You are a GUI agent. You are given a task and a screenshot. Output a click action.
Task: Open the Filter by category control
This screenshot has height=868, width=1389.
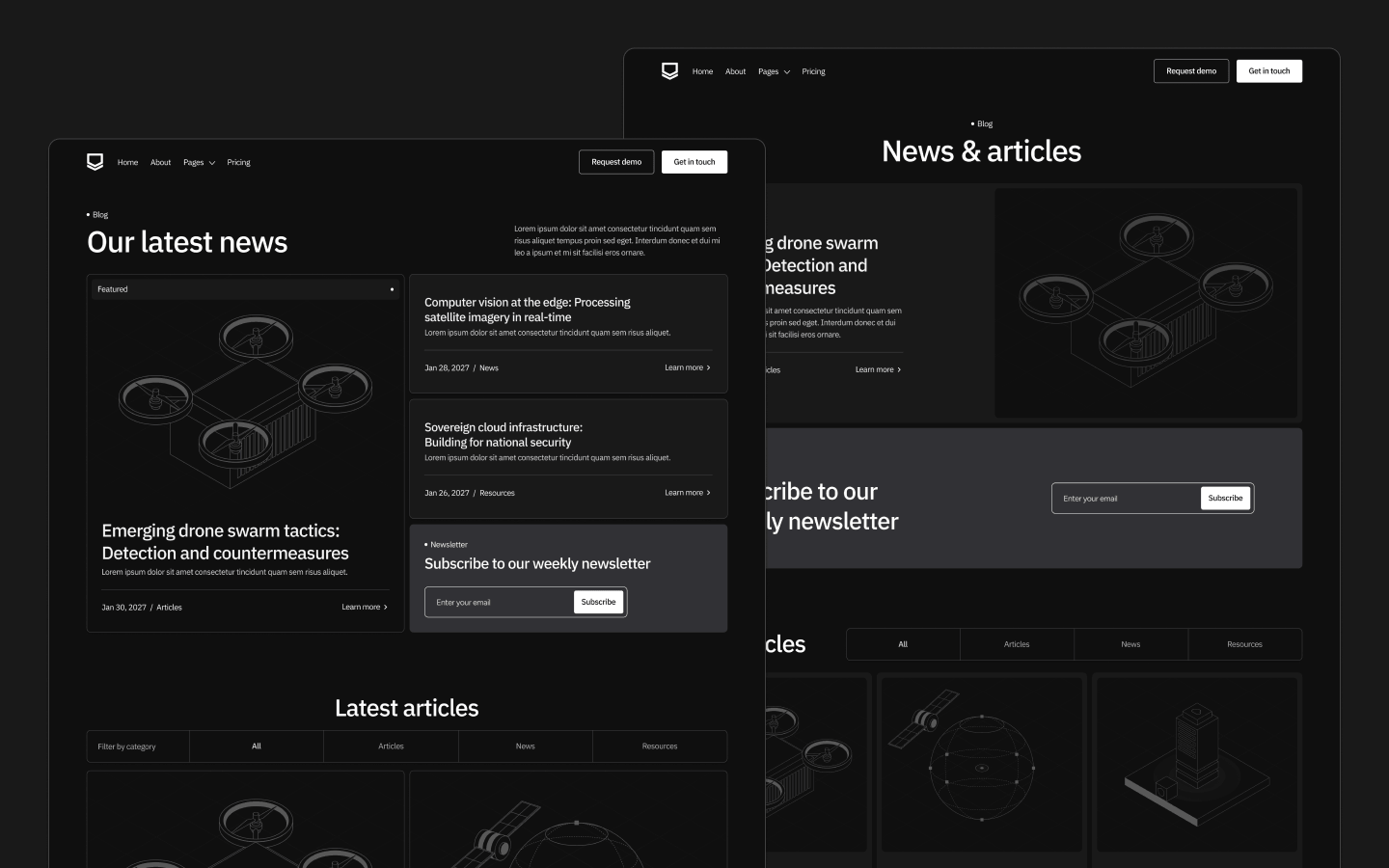pos(138,746)
